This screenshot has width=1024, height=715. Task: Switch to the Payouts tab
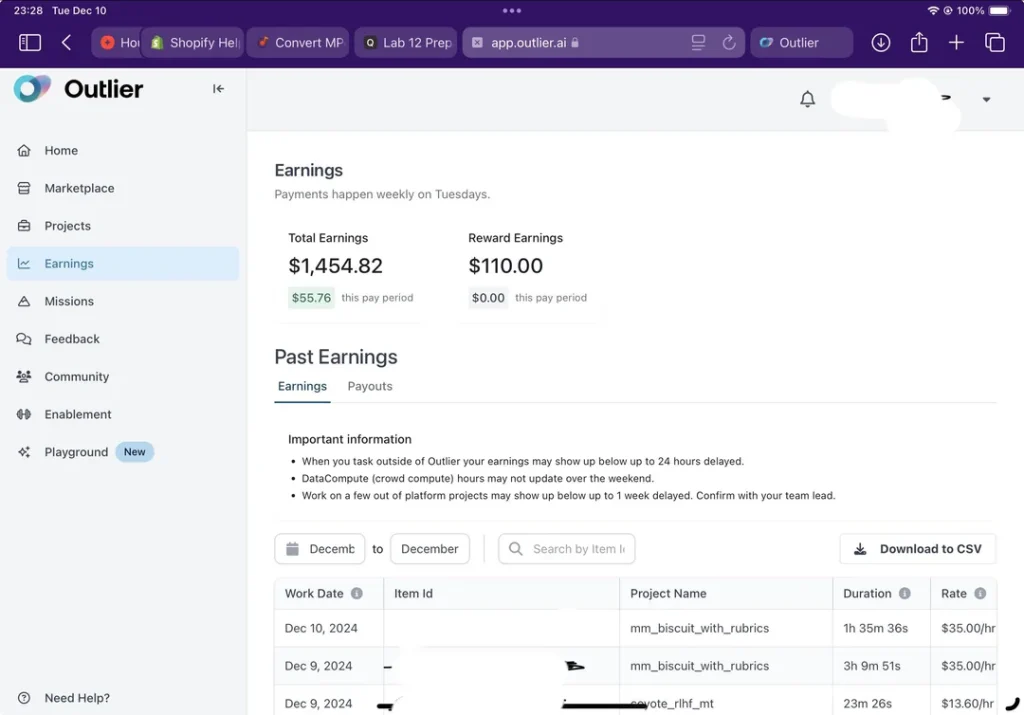(x=370, y=386)
